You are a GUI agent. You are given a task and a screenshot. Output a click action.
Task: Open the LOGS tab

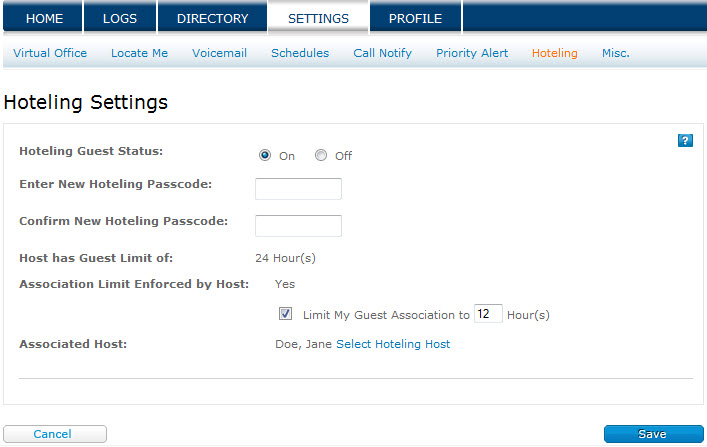point(120,18)
